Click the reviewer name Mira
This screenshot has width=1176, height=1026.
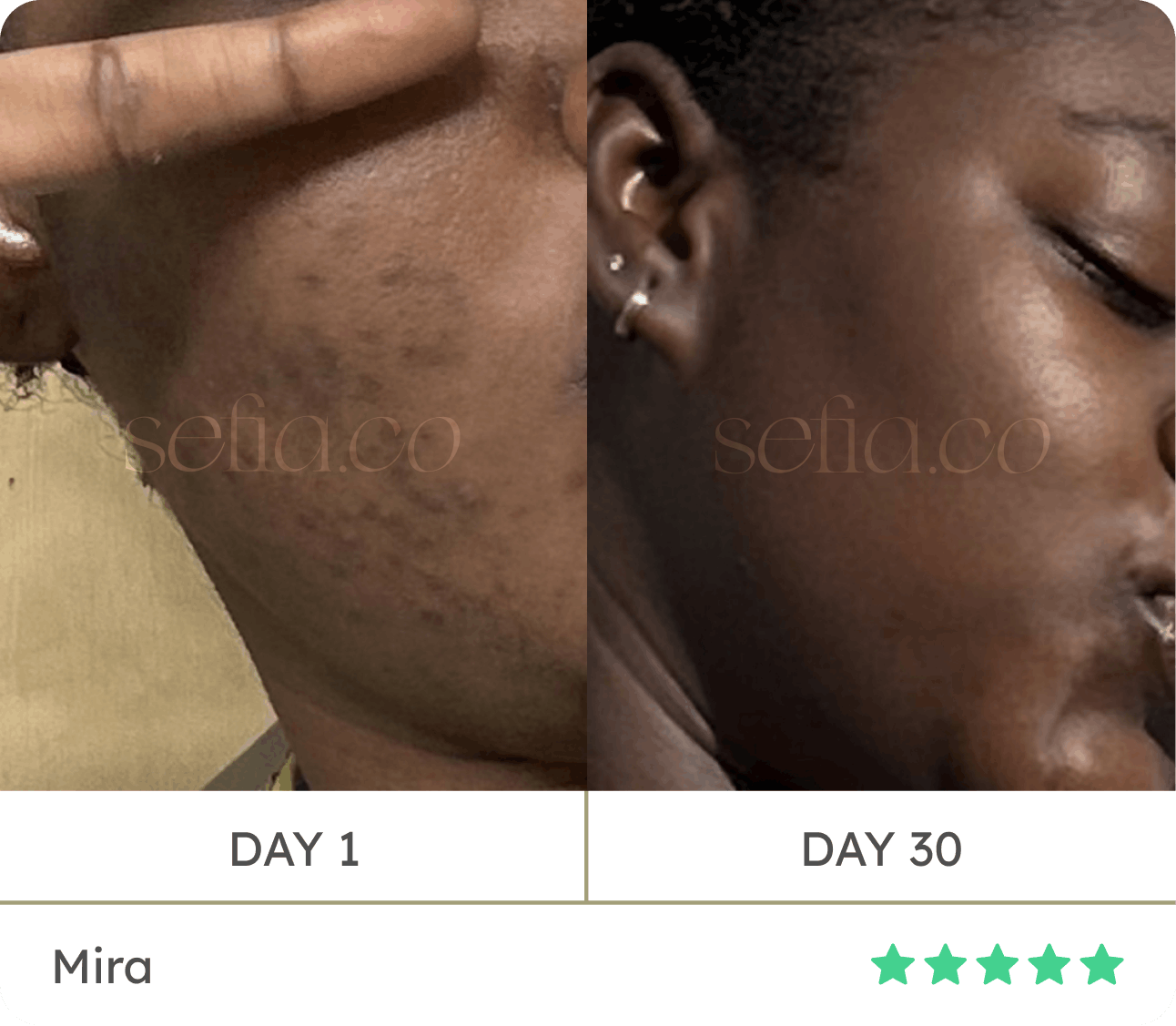[102, 966]
